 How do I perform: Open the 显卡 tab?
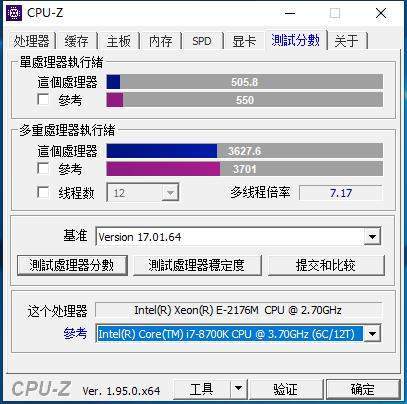[244, 41]
